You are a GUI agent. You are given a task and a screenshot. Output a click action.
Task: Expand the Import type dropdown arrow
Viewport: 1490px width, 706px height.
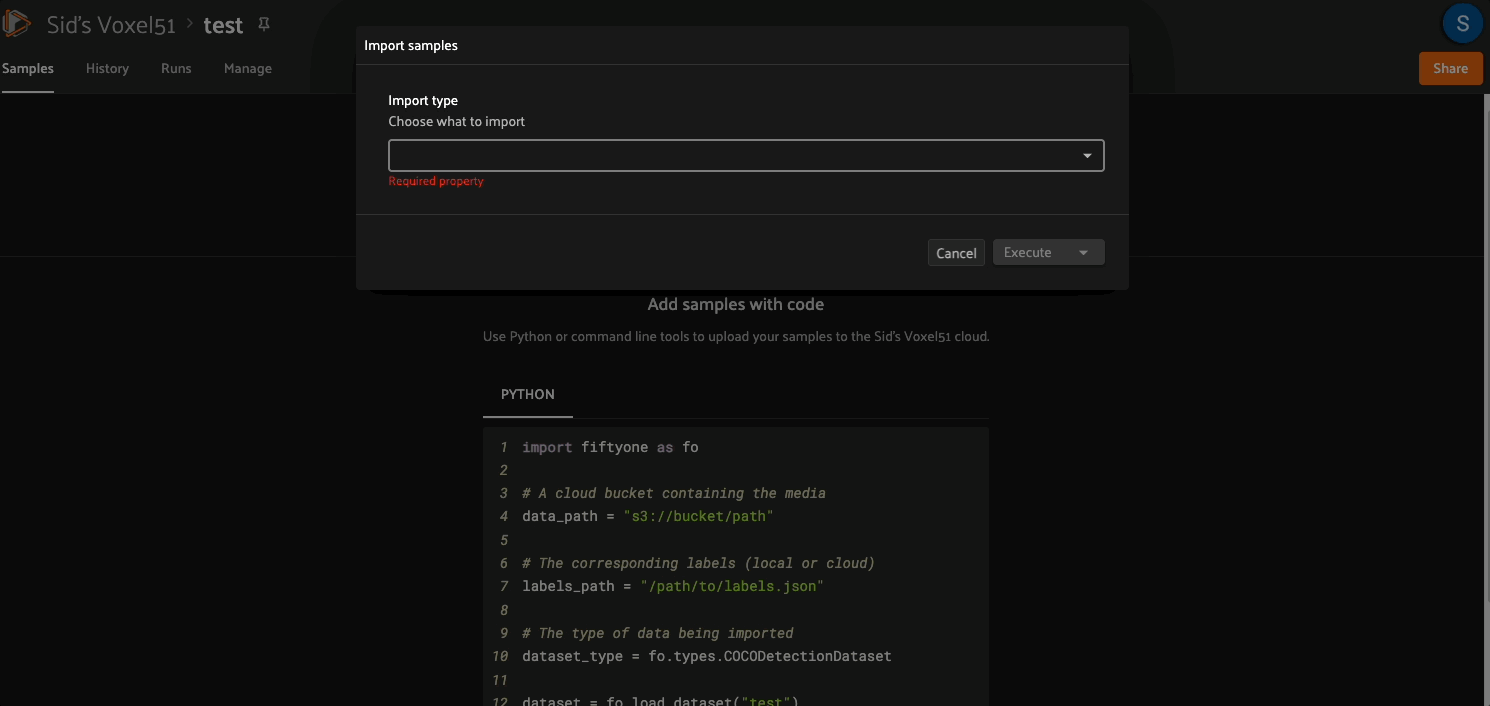(x=1087, y=156)
